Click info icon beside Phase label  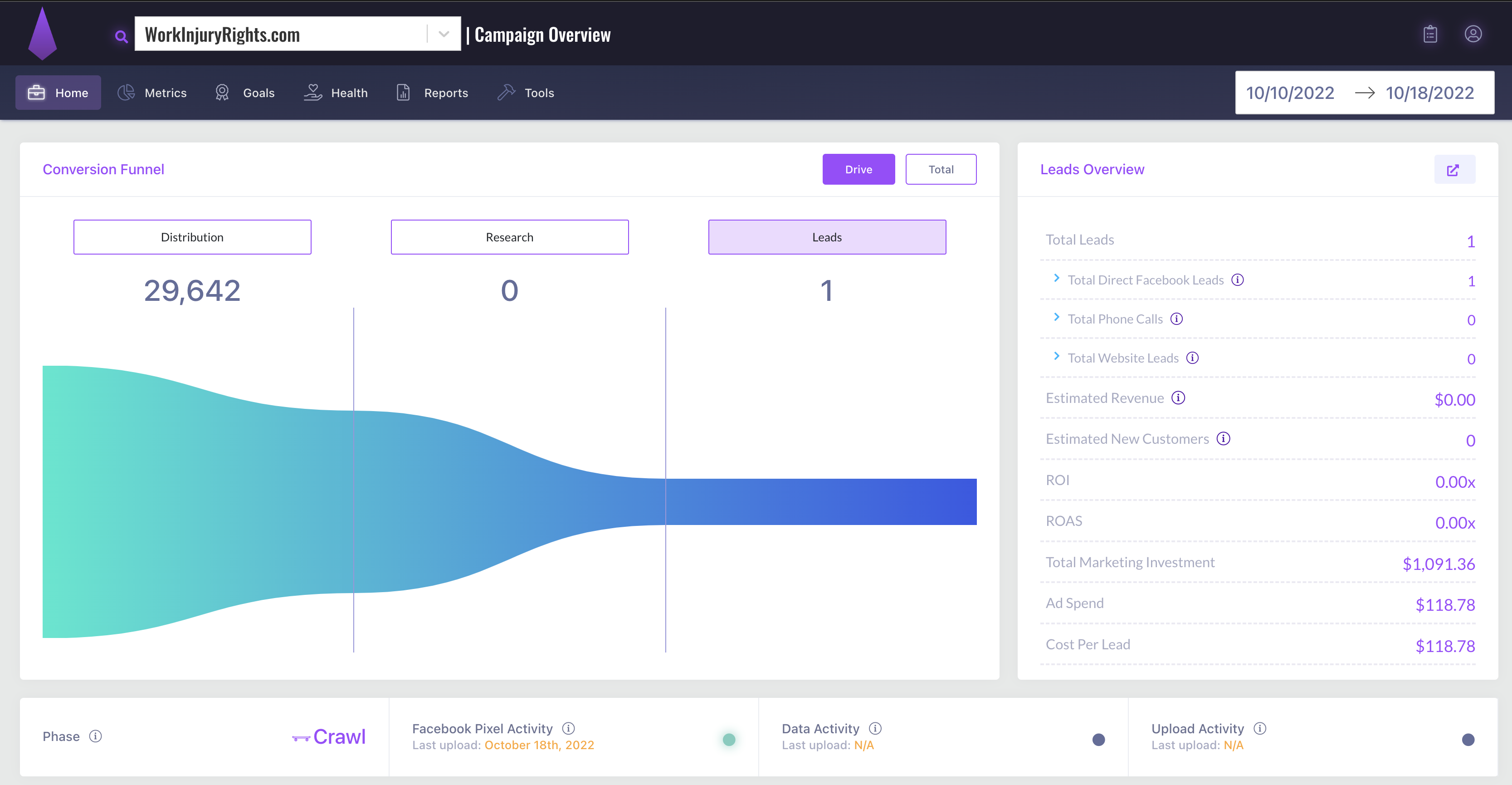(x=95, y=736)
